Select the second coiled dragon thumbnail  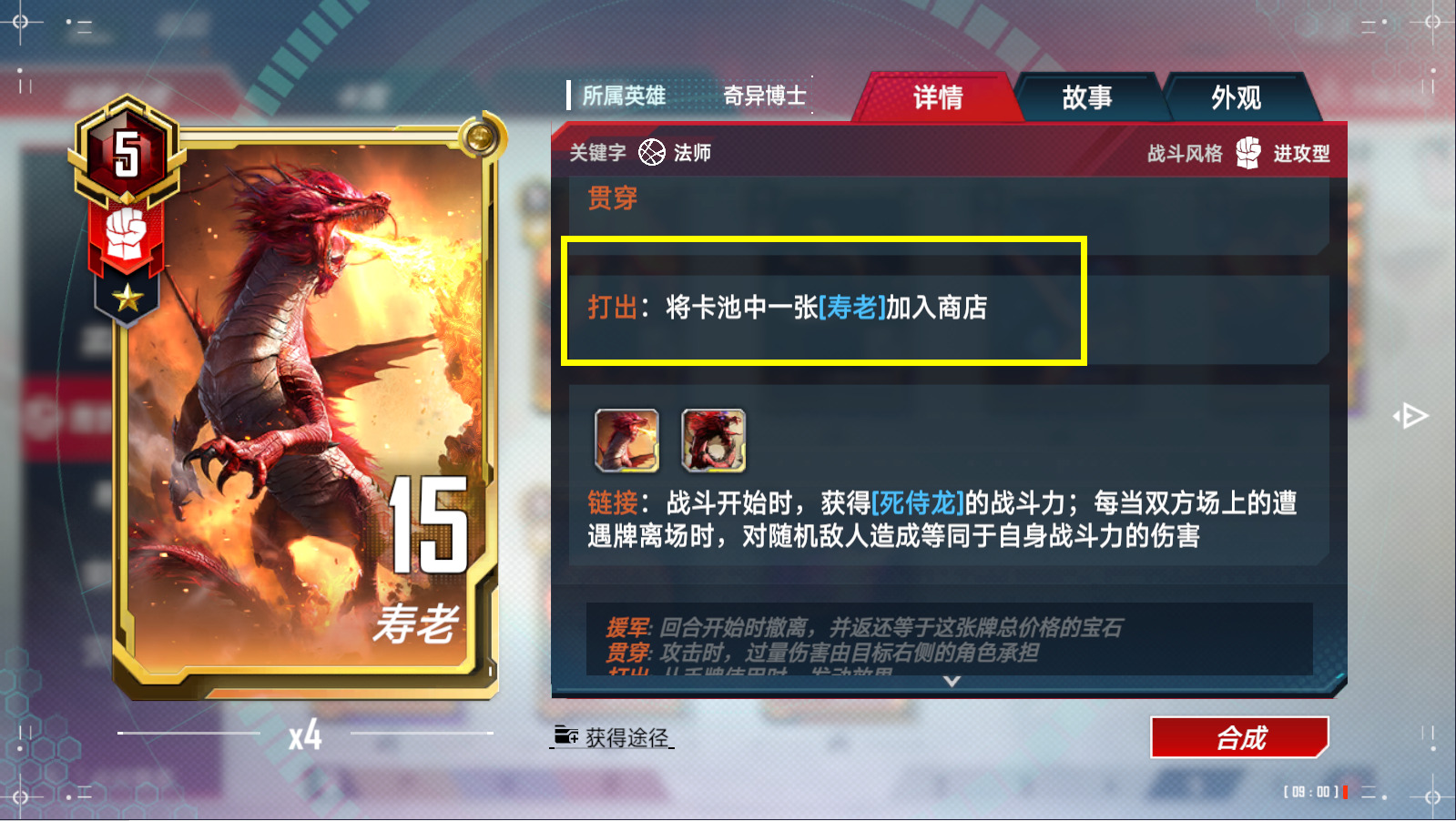click(x=714, y=441)
